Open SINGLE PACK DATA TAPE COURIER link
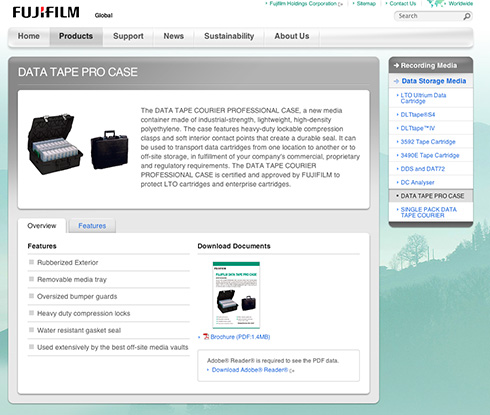Viewport: 490px width, 415px height. click(428, 212)
